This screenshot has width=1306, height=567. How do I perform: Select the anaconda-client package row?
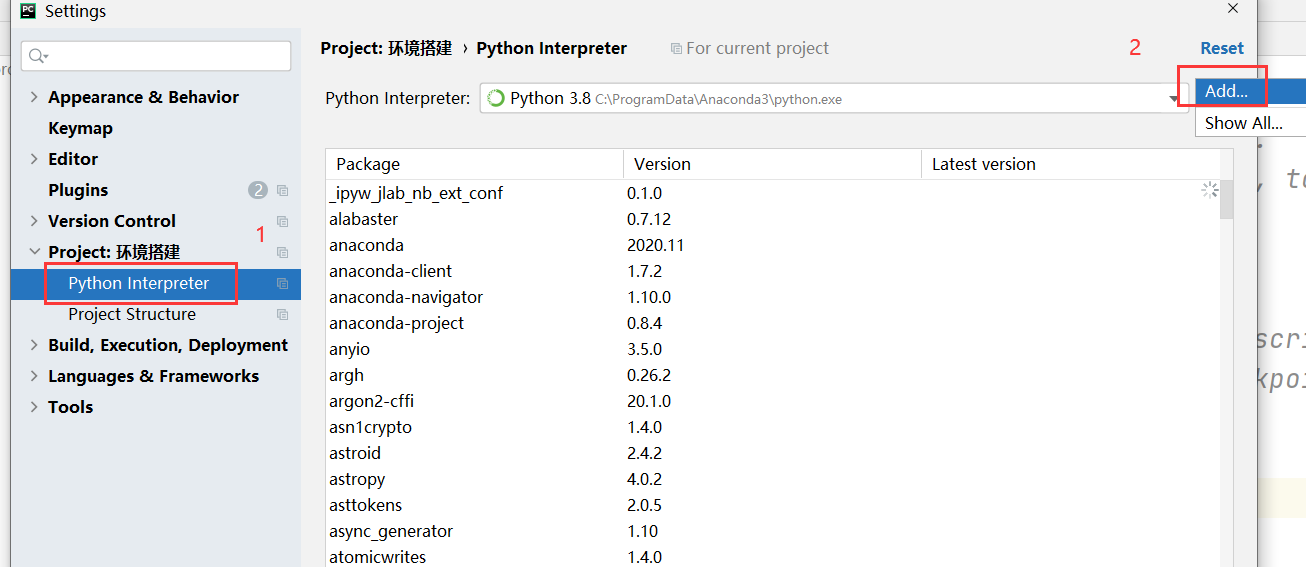pos(773,271)
